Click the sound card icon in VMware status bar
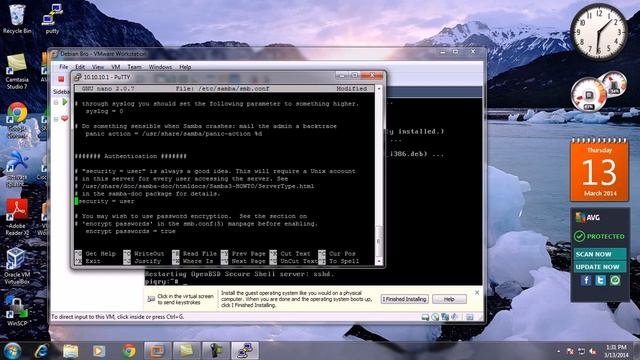Viewport: 640px width, 360px height. (454, 317)
